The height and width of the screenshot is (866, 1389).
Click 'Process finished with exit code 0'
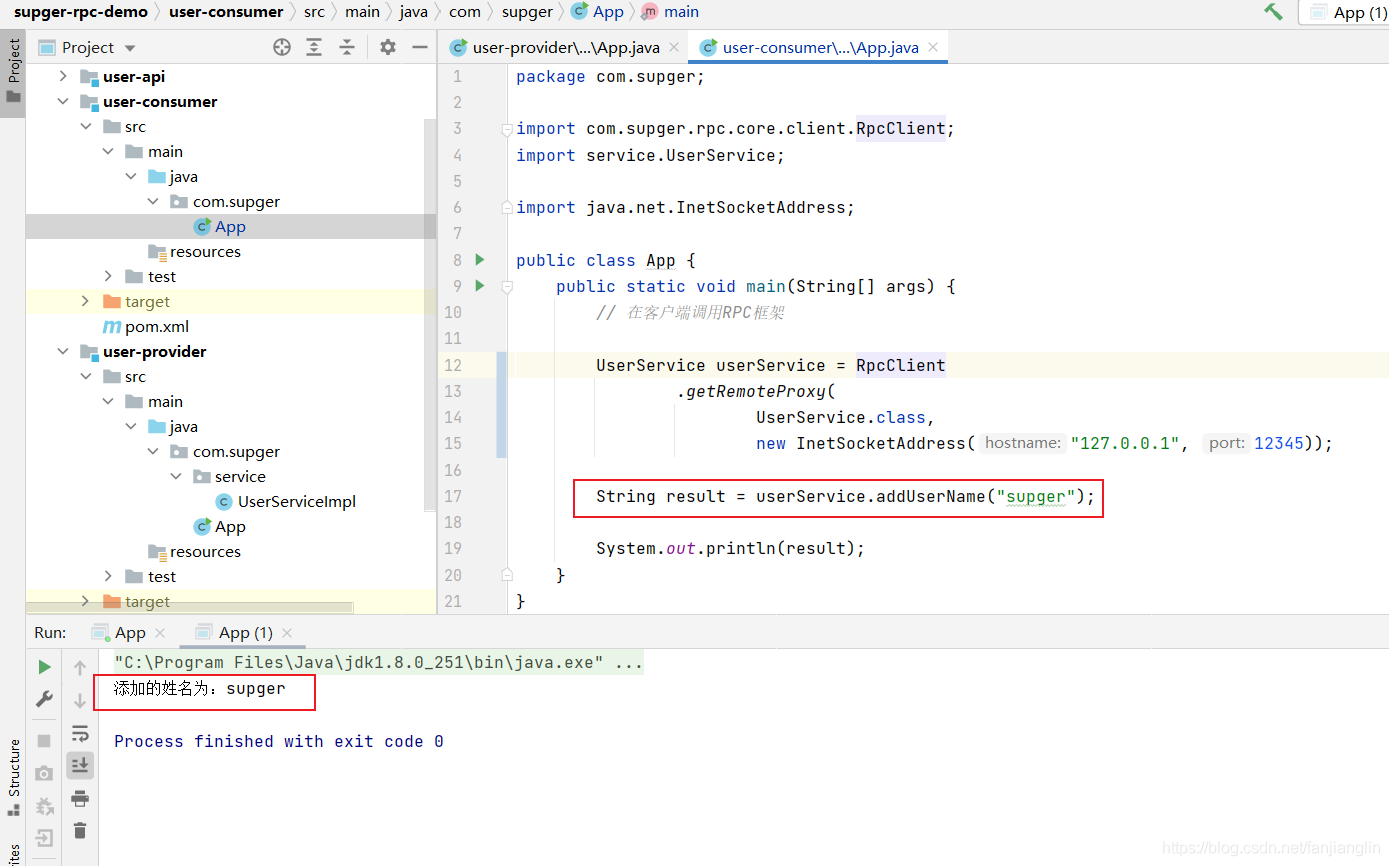(x=279, y=741)
